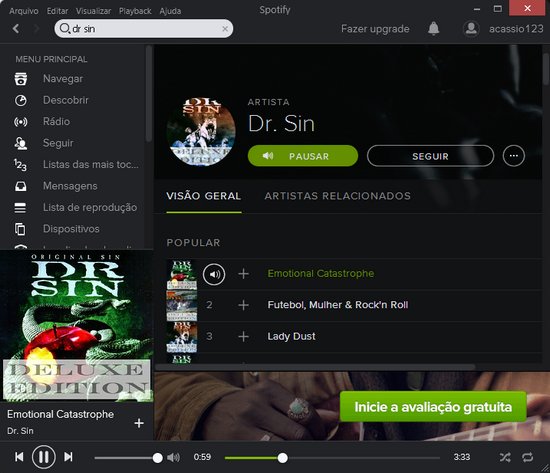
Task: Click the Lady Dust album thumbnail
Action: (182, 337)
